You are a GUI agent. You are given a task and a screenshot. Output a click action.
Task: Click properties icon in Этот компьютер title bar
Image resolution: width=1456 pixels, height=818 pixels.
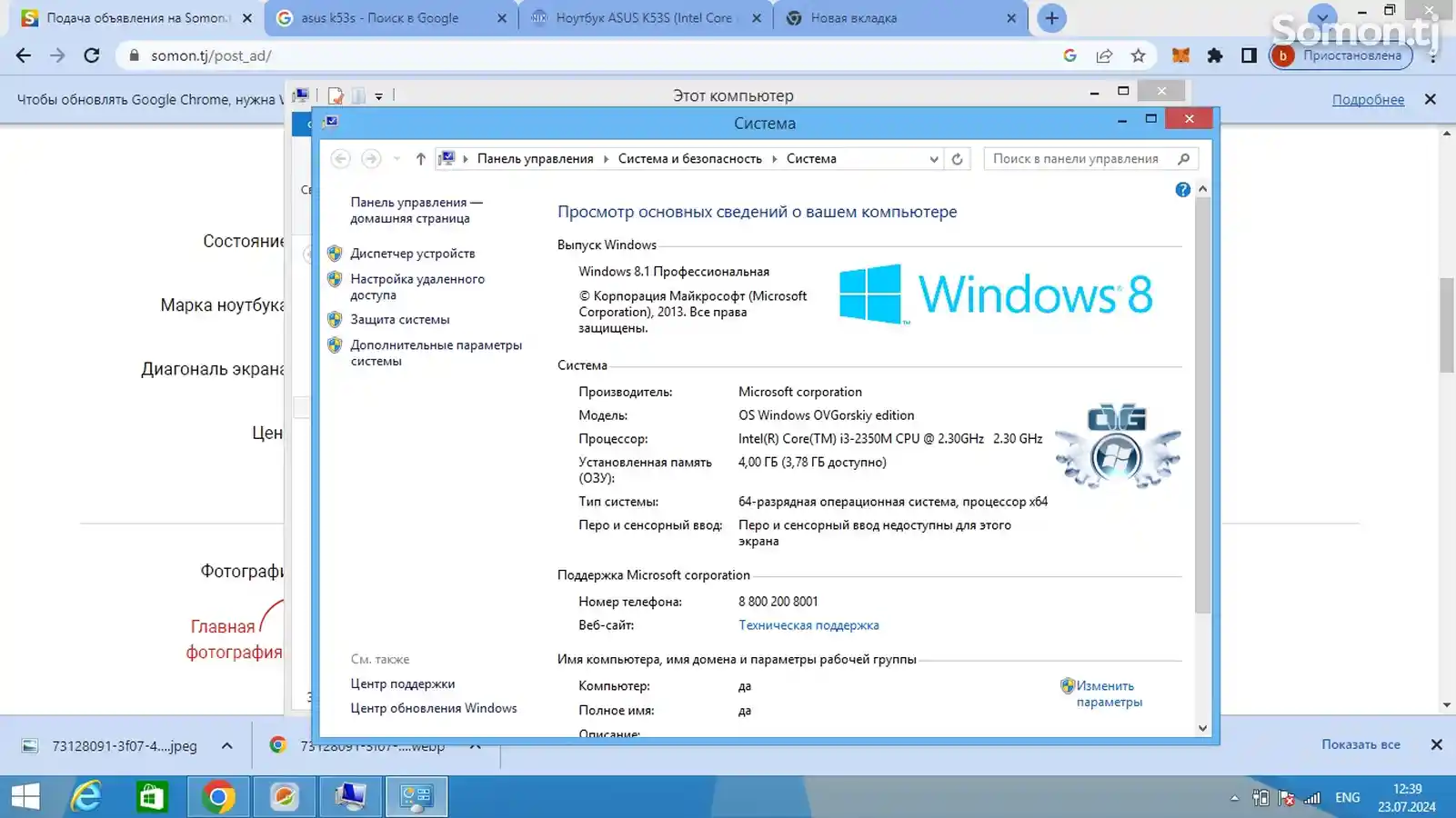[336, 95]
